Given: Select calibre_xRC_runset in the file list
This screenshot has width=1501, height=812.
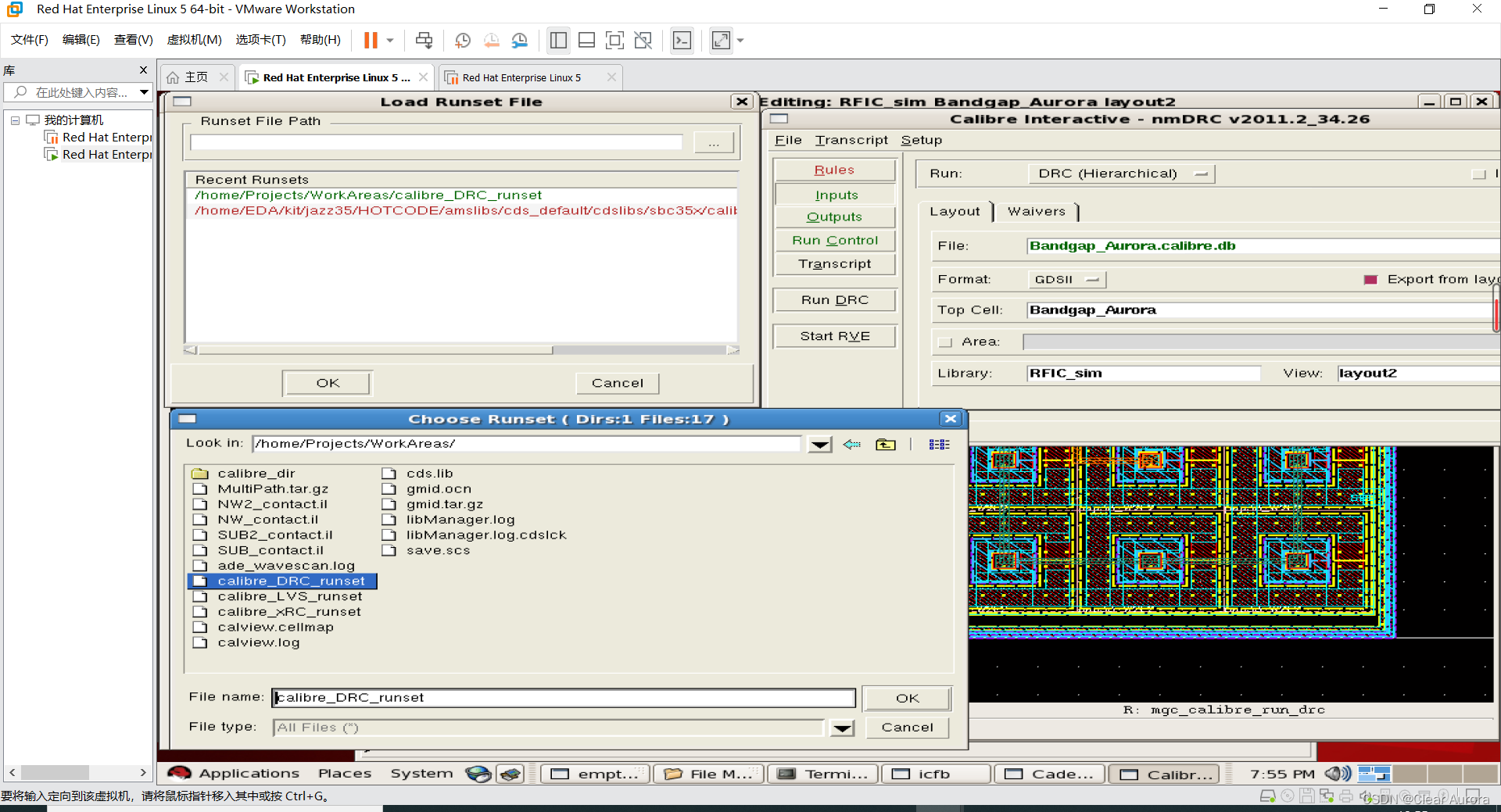Looking at the screenshot, I should pos(289,612).
